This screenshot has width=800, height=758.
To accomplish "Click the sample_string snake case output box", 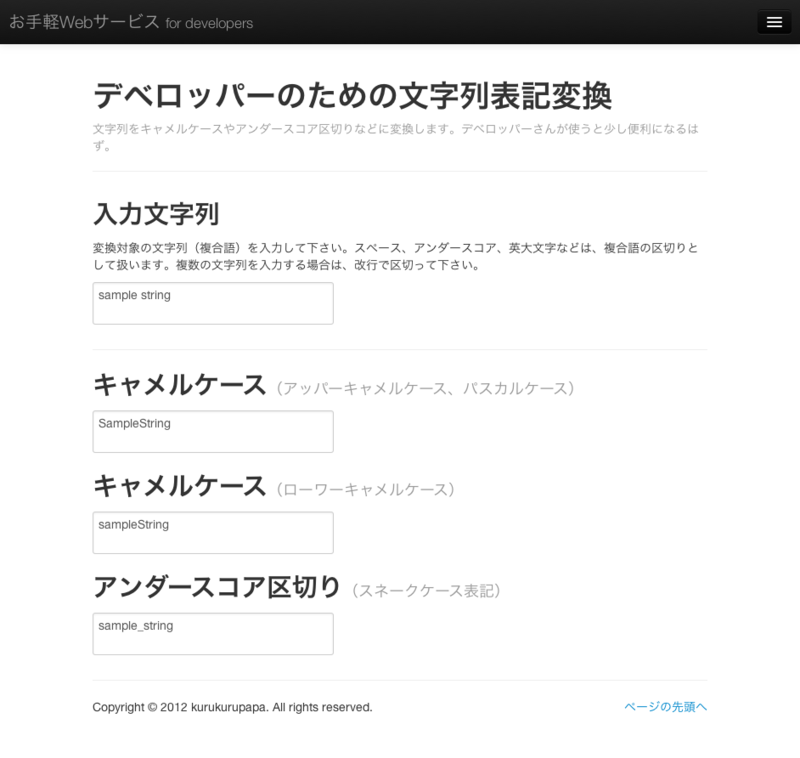I will [x=212, y=633].
